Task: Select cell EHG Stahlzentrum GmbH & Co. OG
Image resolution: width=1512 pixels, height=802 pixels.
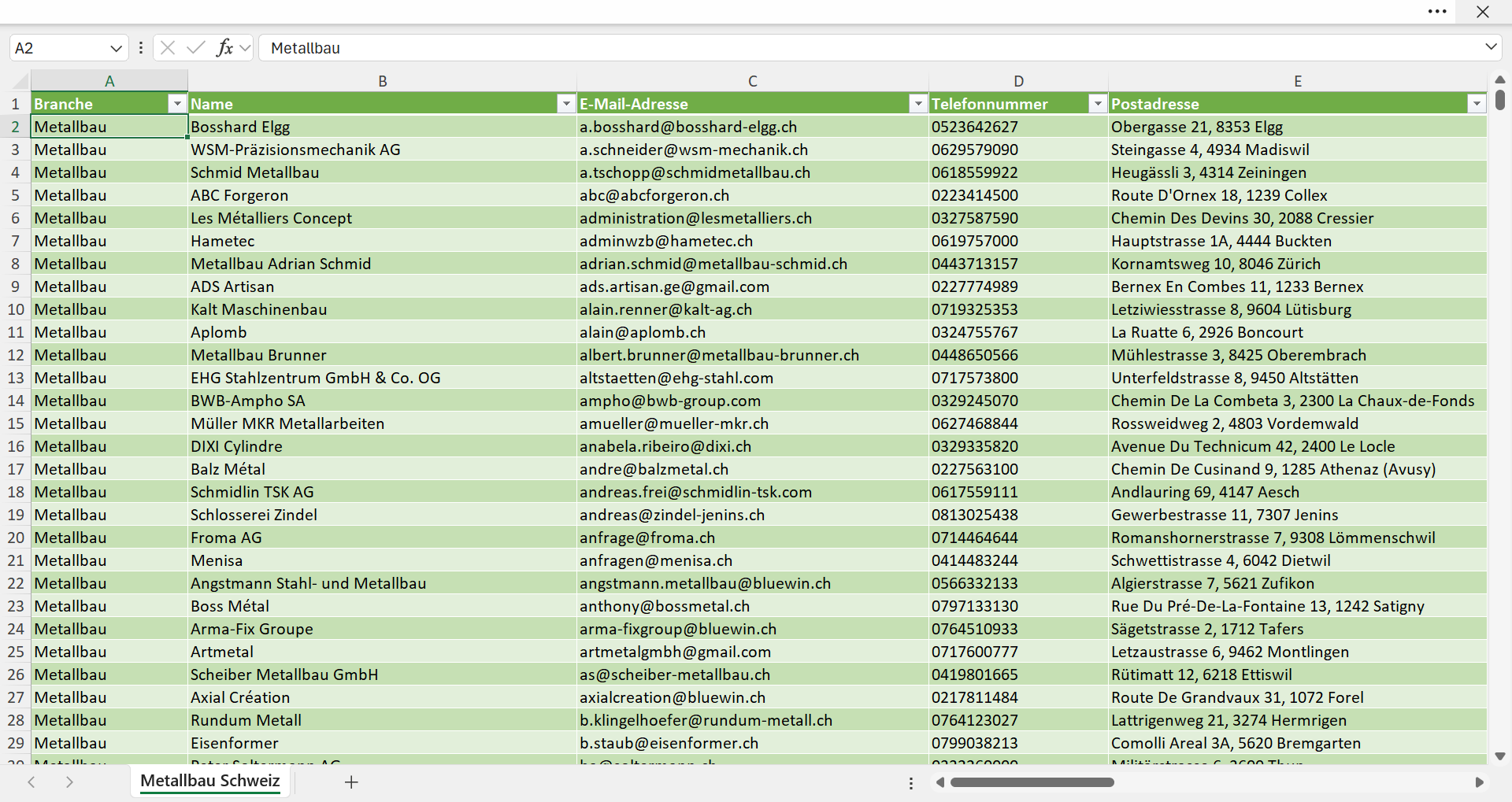Action: (383, 378)
